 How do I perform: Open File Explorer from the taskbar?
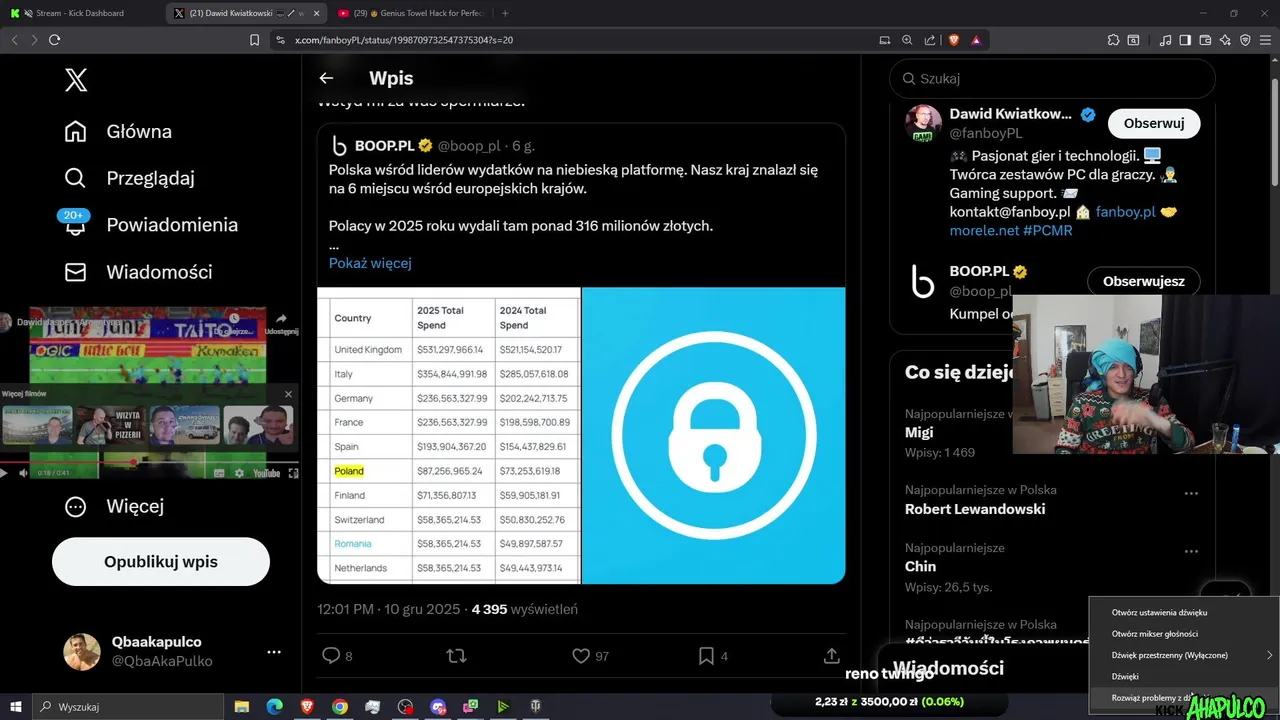(242, 706)
